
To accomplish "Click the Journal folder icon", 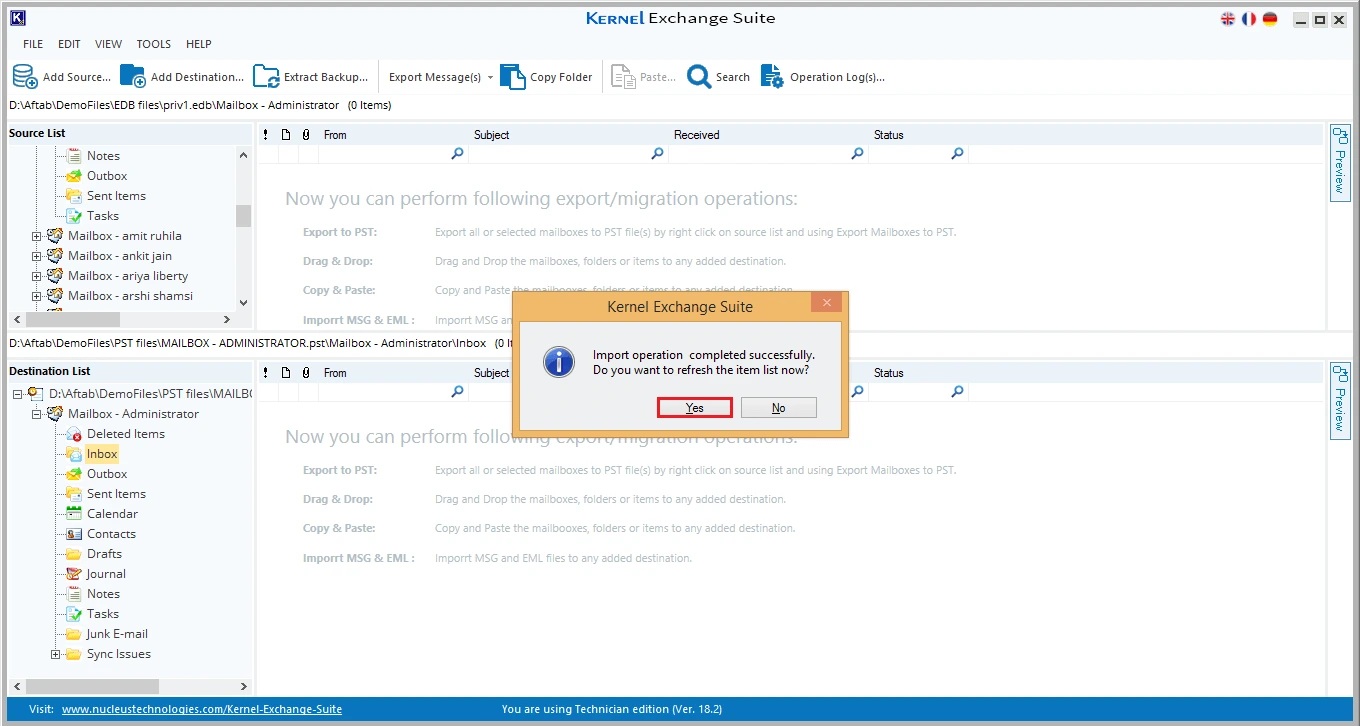I will [x=74, y=574].
